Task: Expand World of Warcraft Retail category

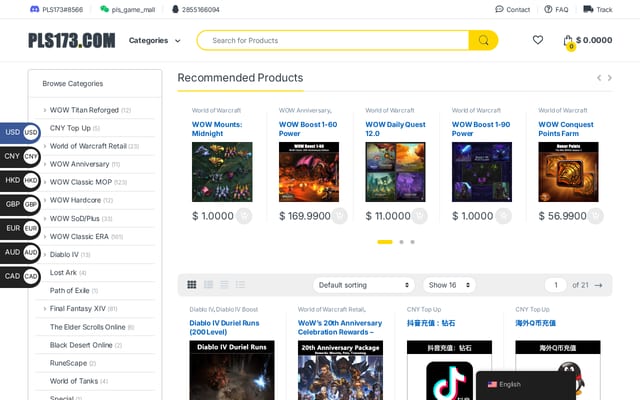Action: [x=44, y=146]
